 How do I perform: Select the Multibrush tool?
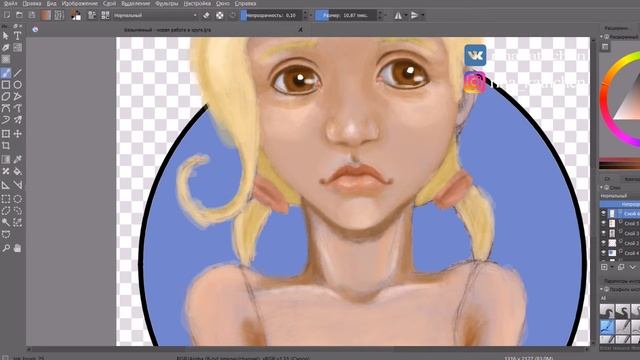18,120
